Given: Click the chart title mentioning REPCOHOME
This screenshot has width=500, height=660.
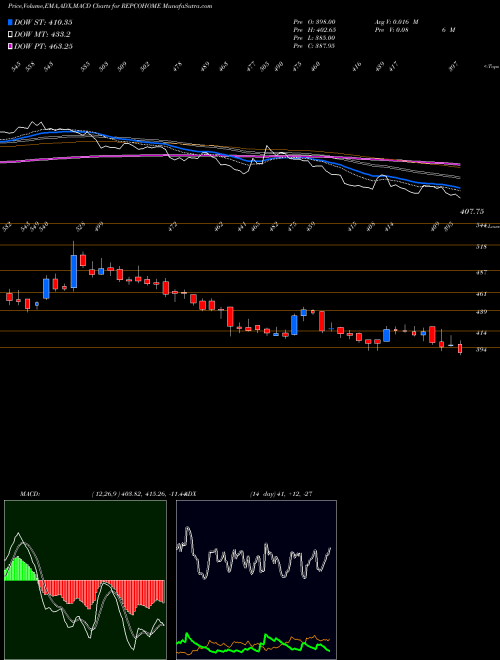Looking at the screenshot, I should coord(110,6).
